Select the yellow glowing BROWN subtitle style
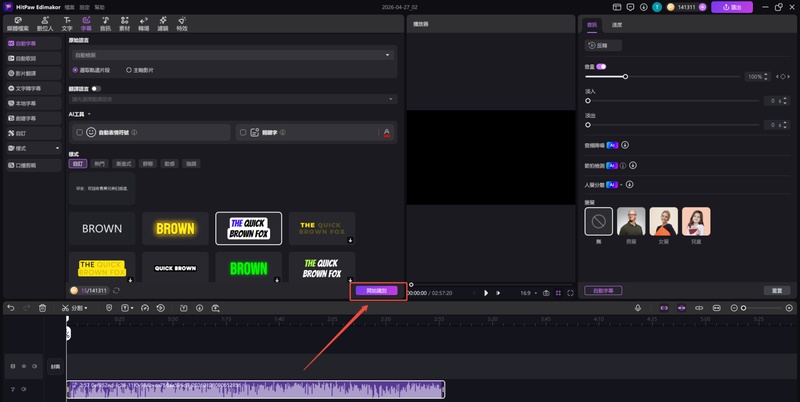800x402 pixels. (175, 229)
